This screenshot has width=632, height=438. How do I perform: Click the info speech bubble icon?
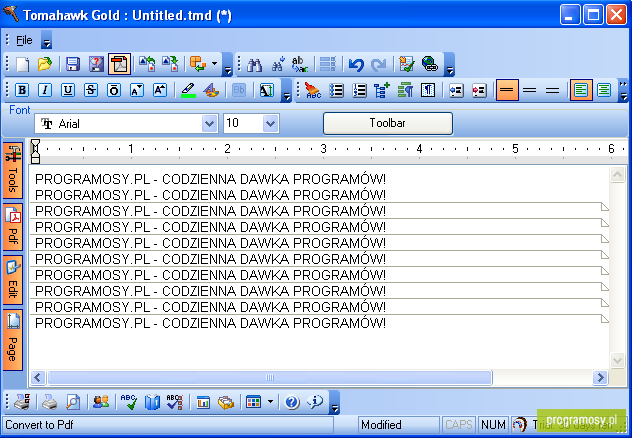pos(315,402)
